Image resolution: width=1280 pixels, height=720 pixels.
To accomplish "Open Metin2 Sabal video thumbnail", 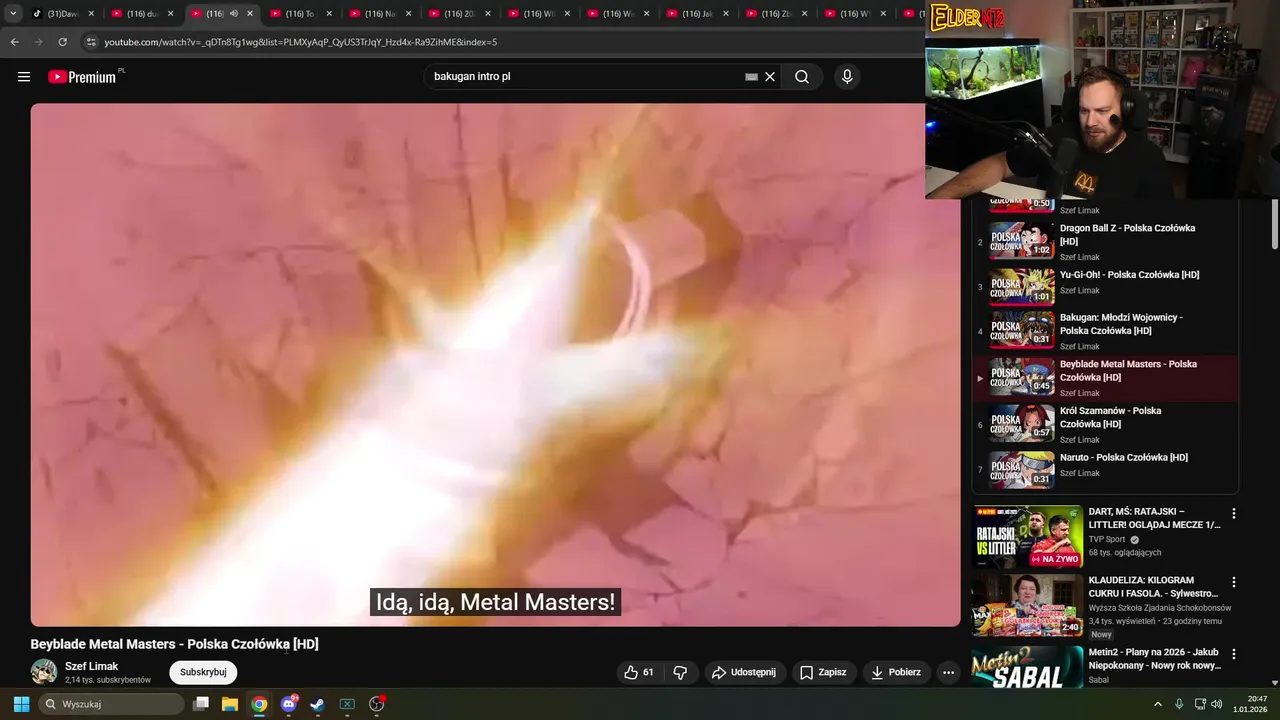I will [x=1028, y=668].
